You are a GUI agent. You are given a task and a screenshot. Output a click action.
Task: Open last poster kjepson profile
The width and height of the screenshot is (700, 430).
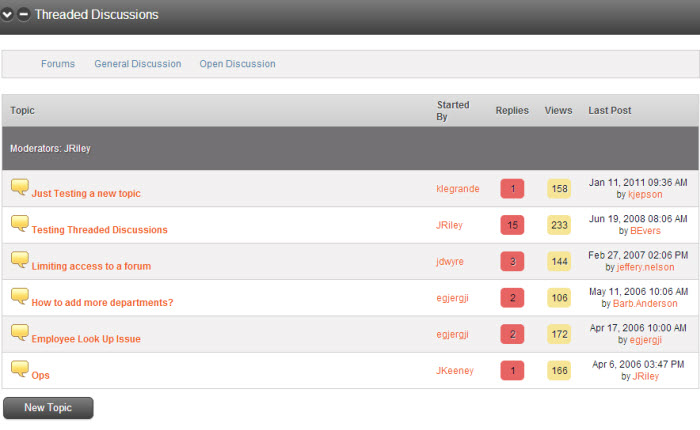pos(645,195)
